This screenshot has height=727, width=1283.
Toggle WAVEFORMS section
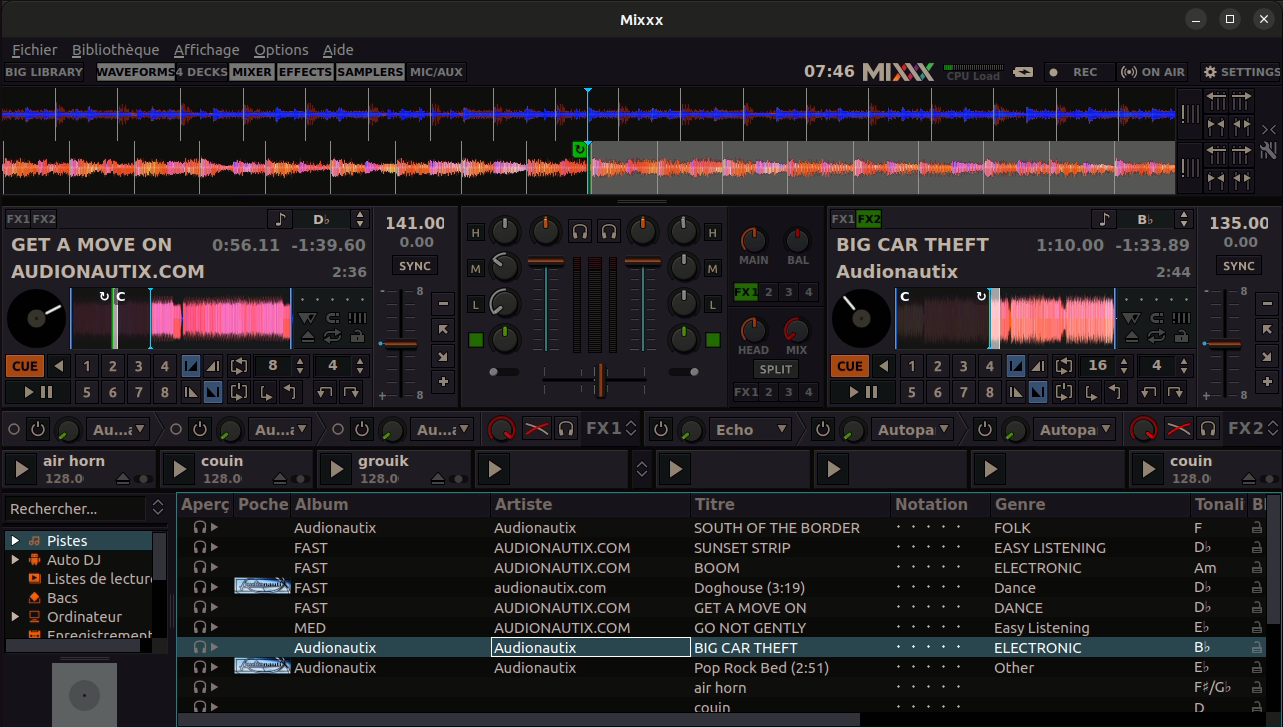(x=135, y=72)
